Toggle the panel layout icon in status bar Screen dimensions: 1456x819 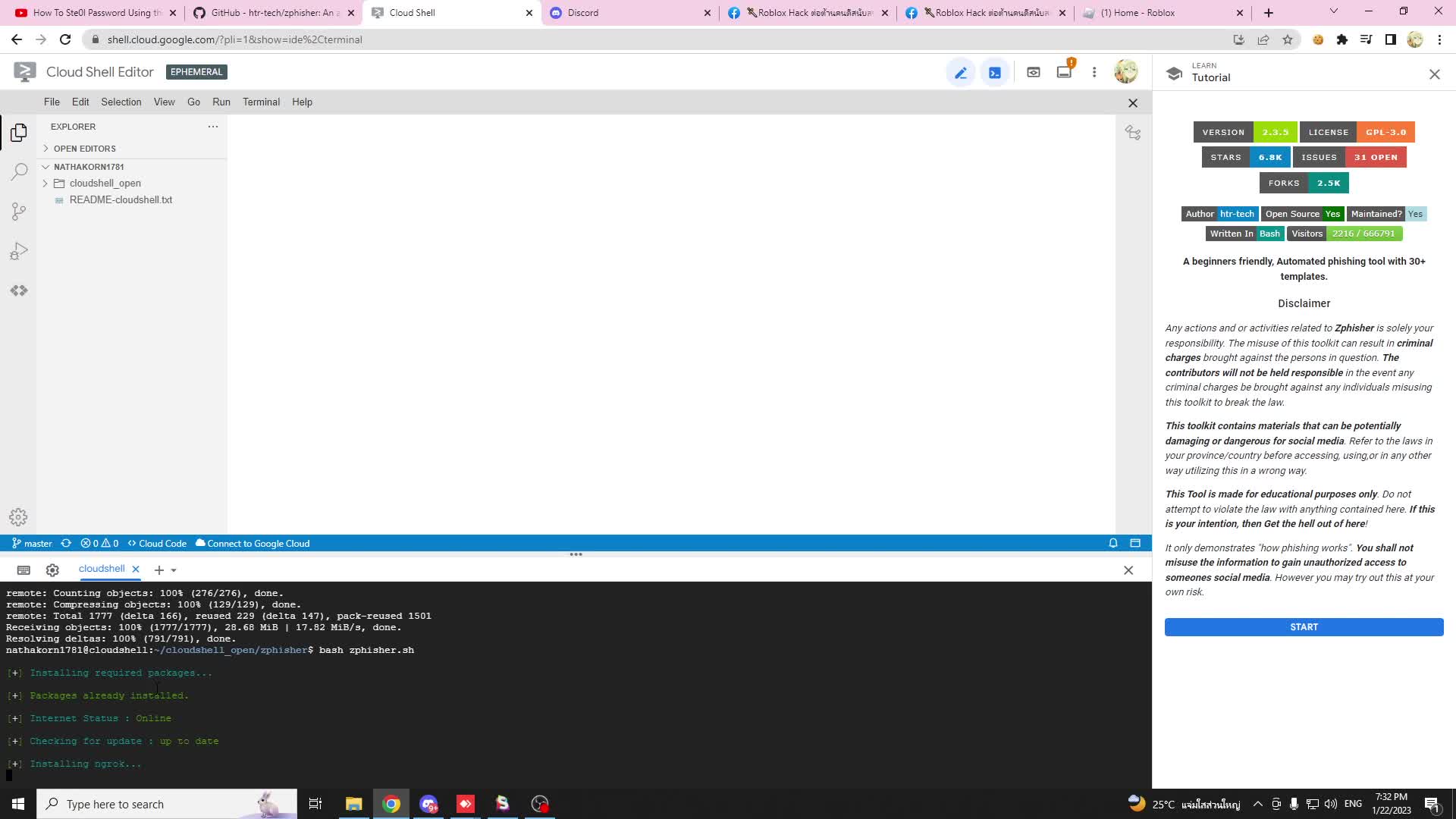(x=1135, y=543)
